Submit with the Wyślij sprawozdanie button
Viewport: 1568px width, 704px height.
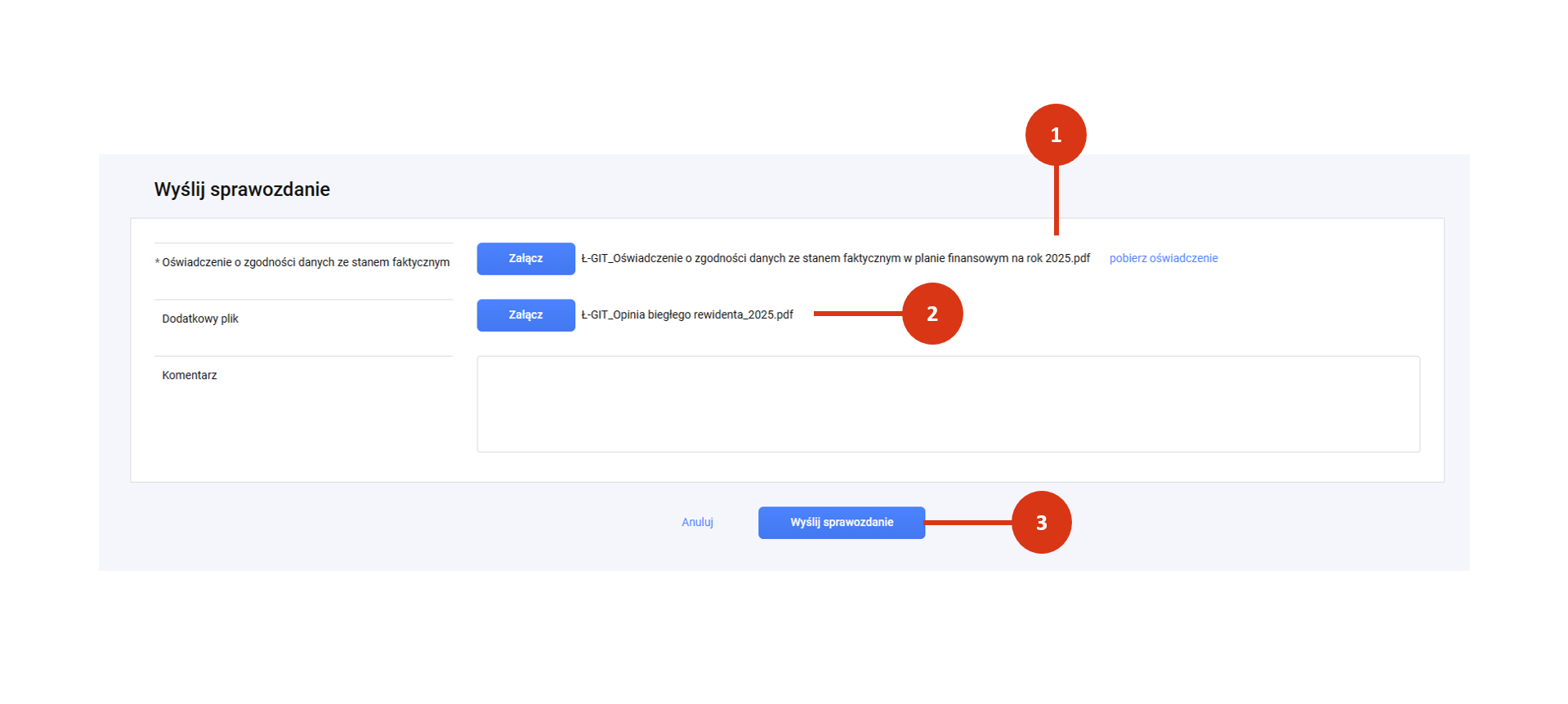tap(842, 523)
